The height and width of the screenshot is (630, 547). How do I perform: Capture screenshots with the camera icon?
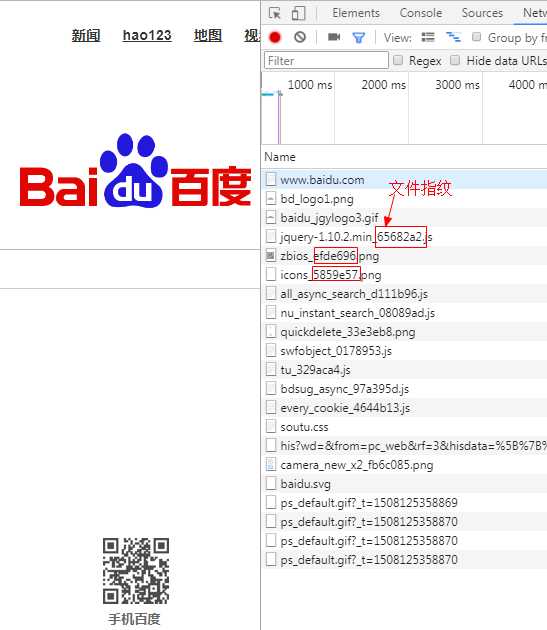coord(334,37)
